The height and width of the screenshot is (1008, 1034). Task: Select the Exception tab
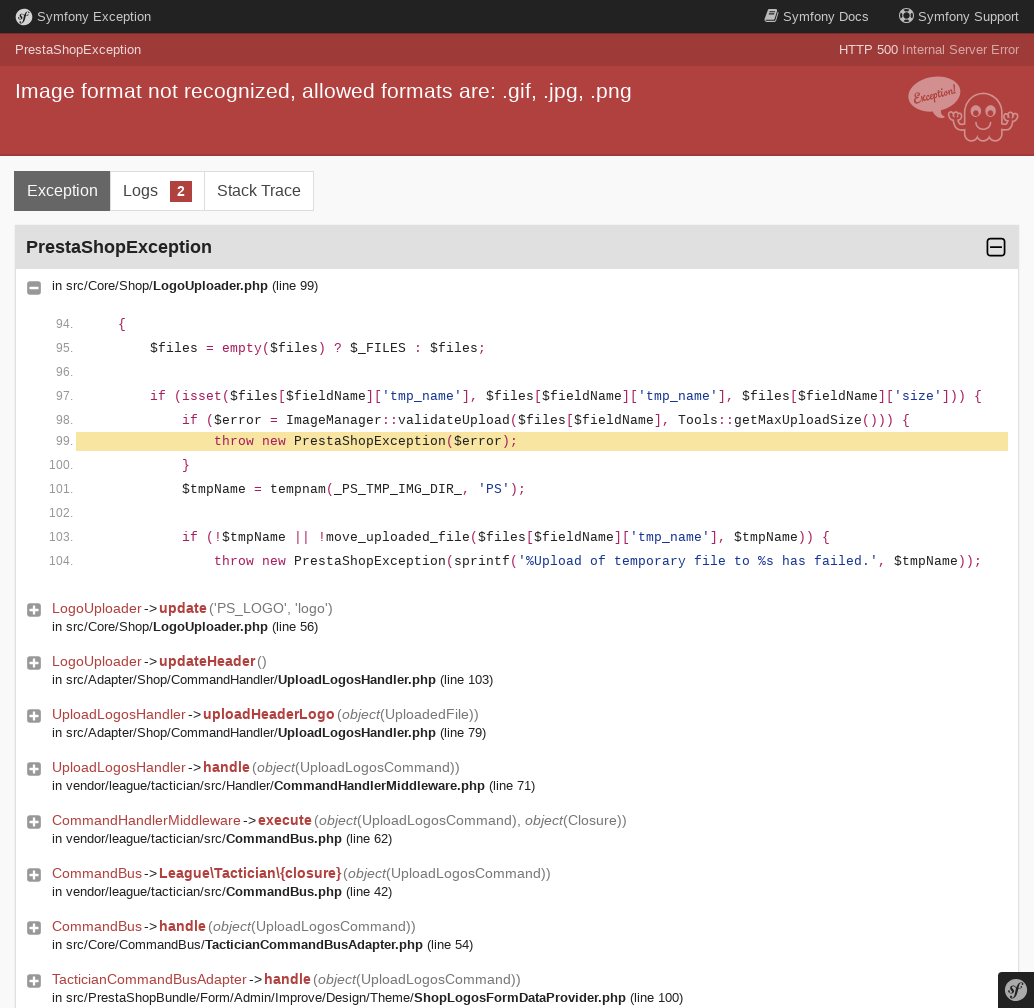pos(62,191)
